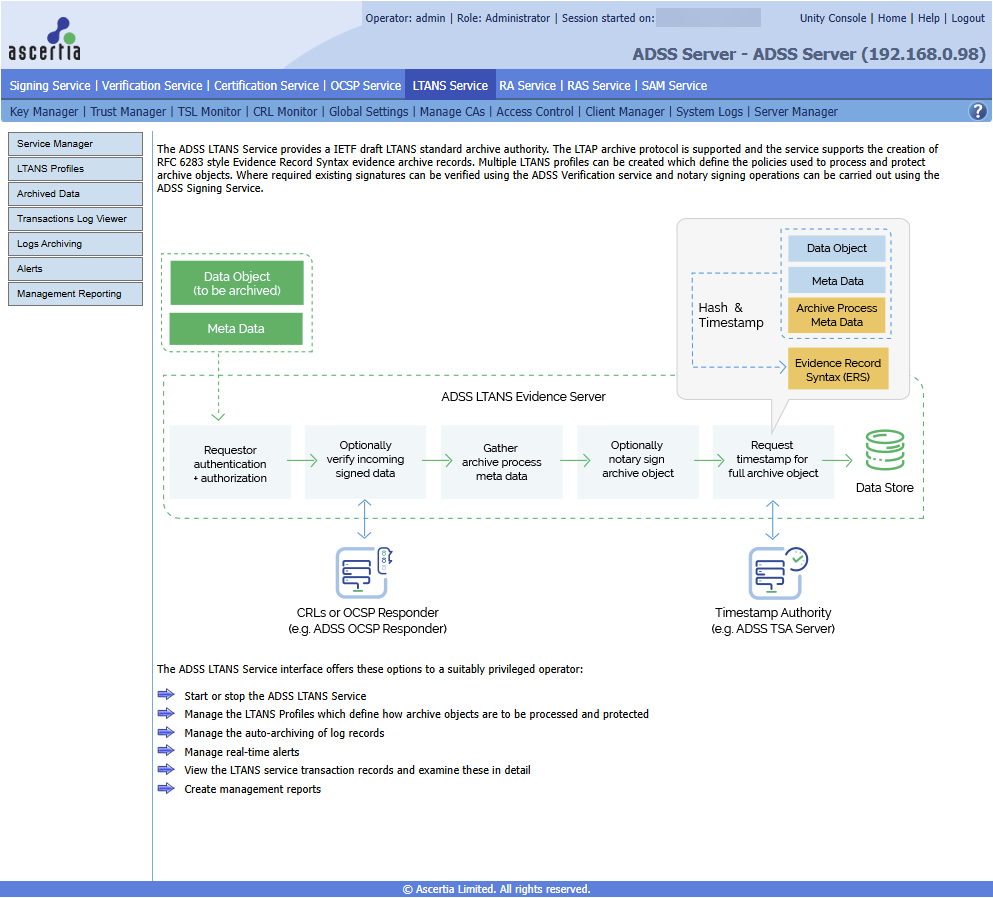Click arrow icon beside Create management reports
The height and width of the screenshot is (898, 993).
166,789
